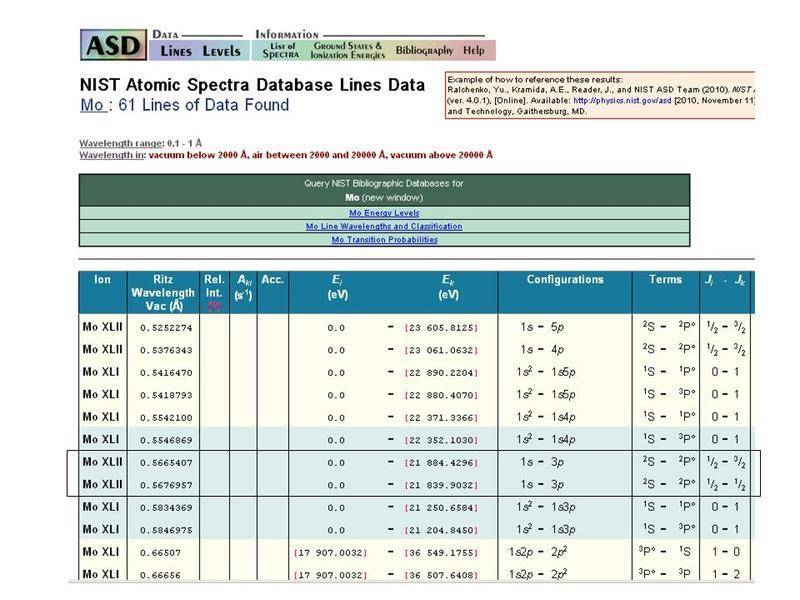Click the Mo XLI ion cell in the 0.66507 row
This screenshot has height=600, width=800.
tap(101, 552)
